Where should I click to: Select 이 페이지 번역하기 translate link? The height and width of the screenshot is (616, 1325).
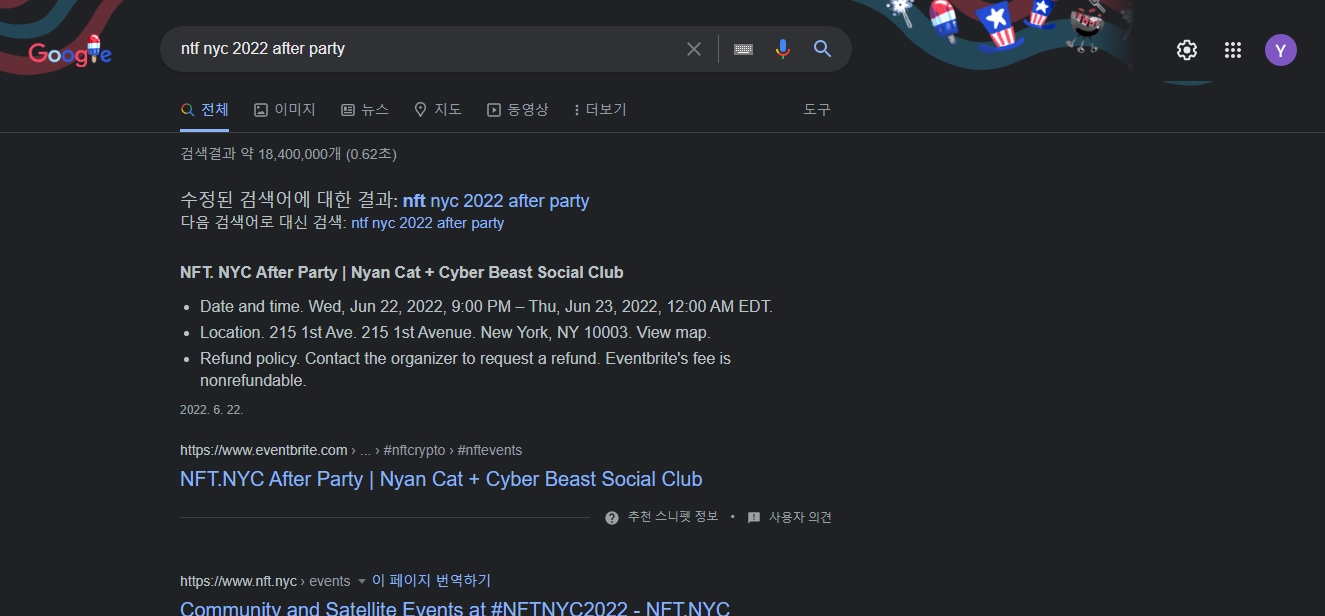pyautogui.click(x=431, y=581)
